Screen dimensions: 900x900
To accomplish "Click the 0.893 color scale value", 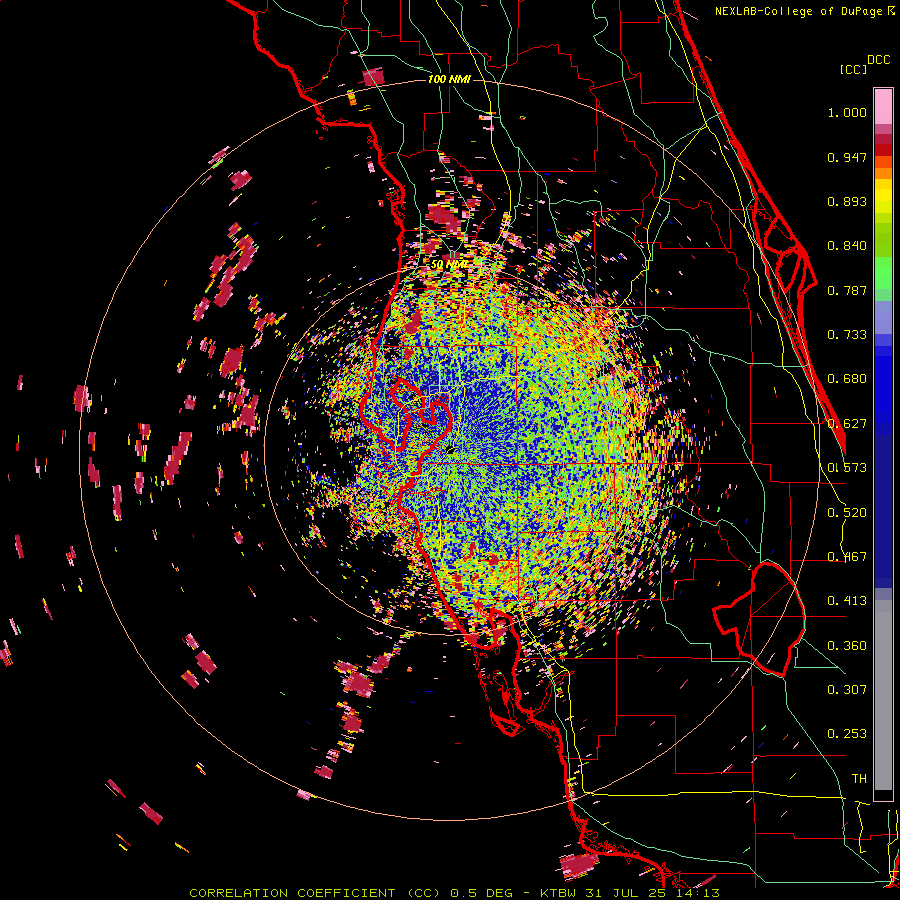I will (x=847, y=201).
